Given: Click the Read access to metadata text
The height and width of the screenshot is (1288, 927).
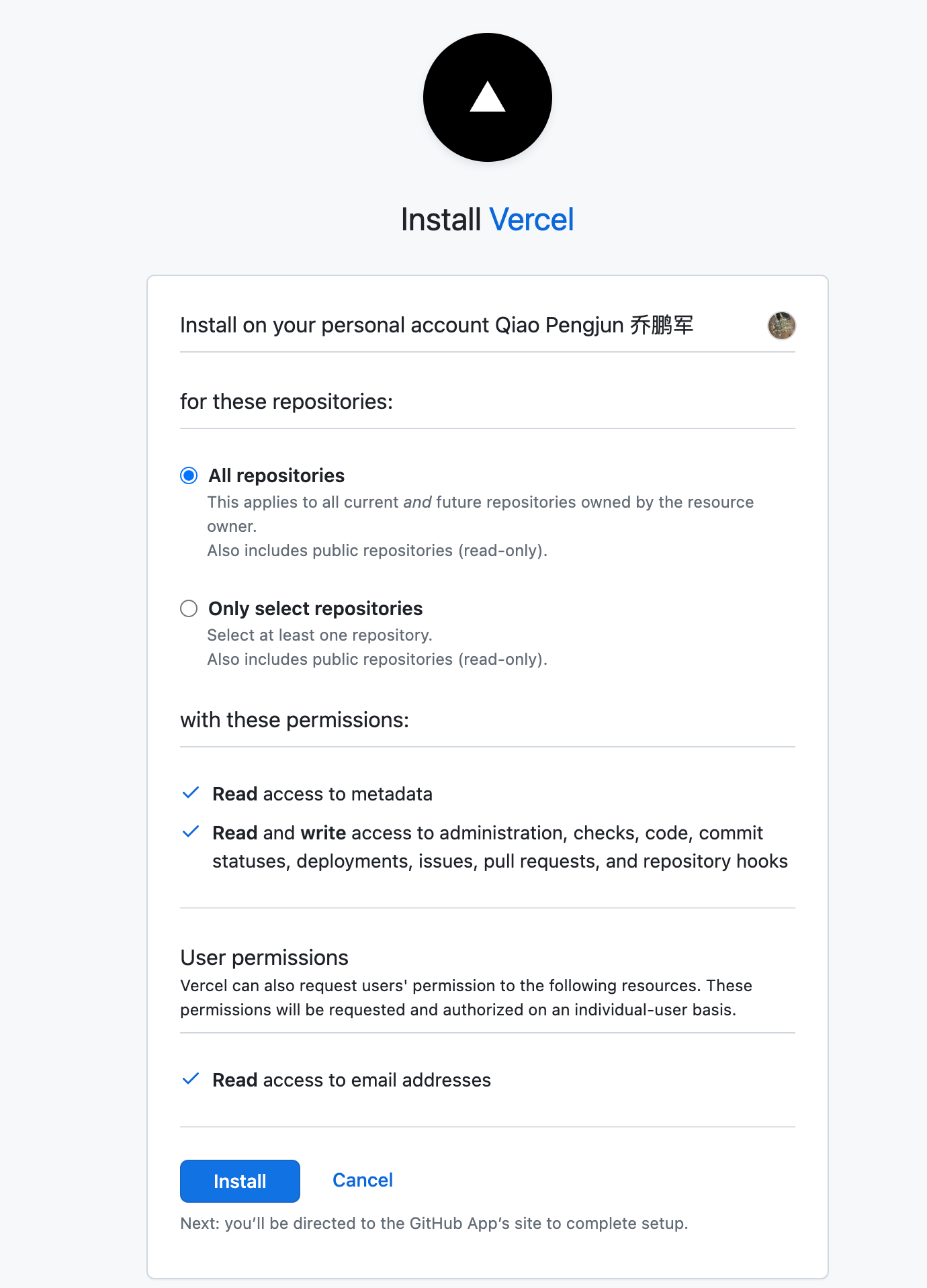Looking at the screenshot, I should (x=322, y=794).
